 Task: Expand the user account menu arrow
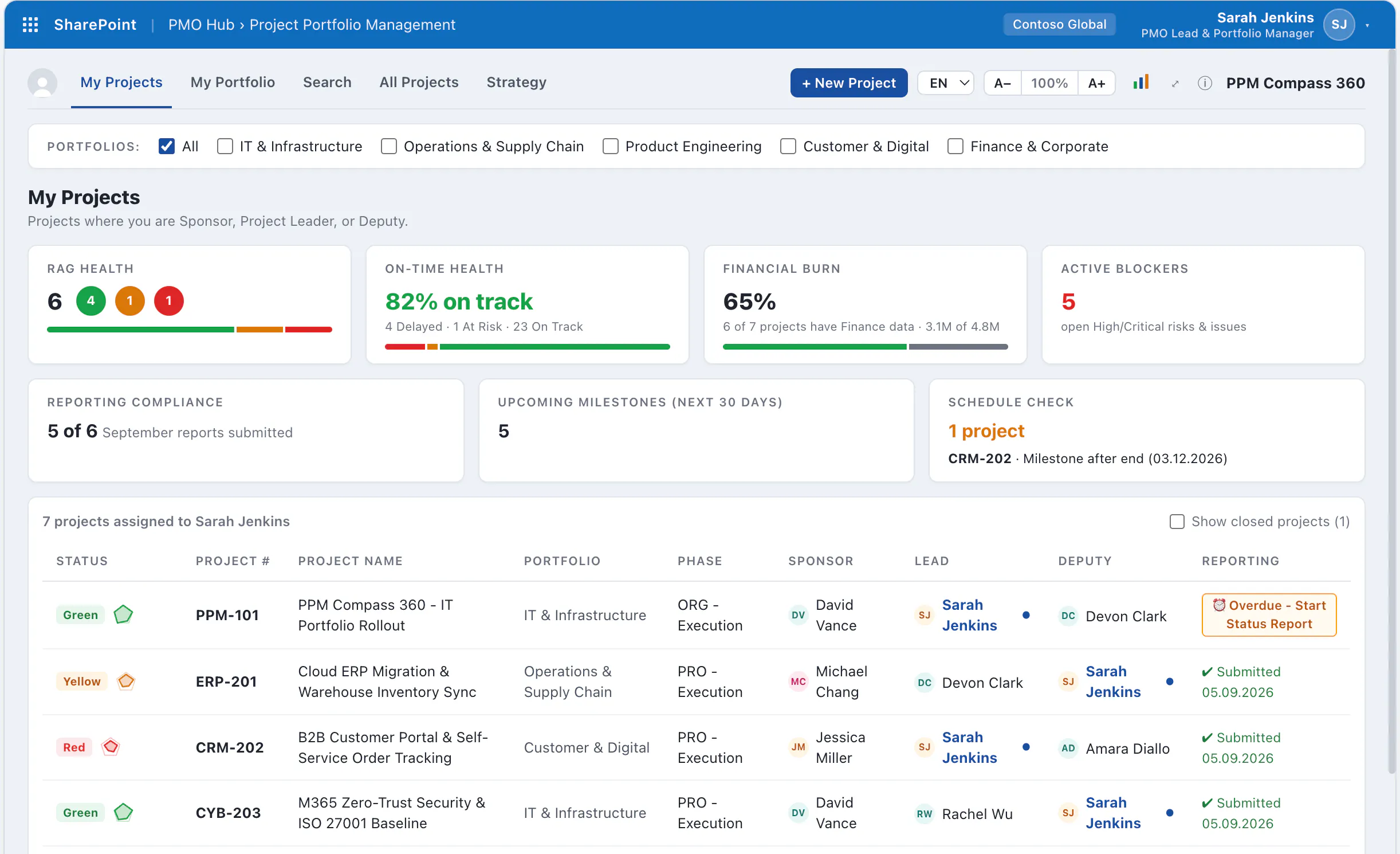tap(1367, 25)
